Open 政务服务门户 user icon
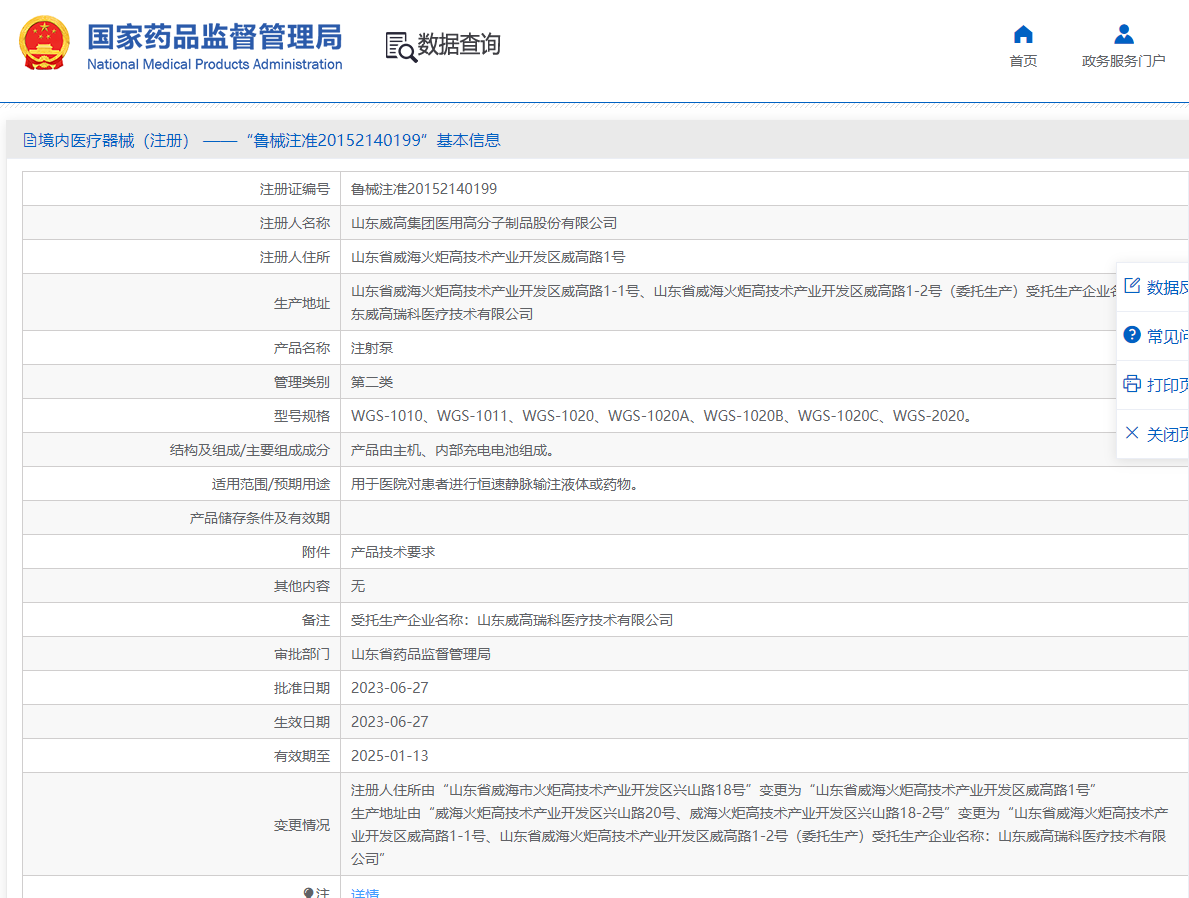 [x=1123, y=34]
